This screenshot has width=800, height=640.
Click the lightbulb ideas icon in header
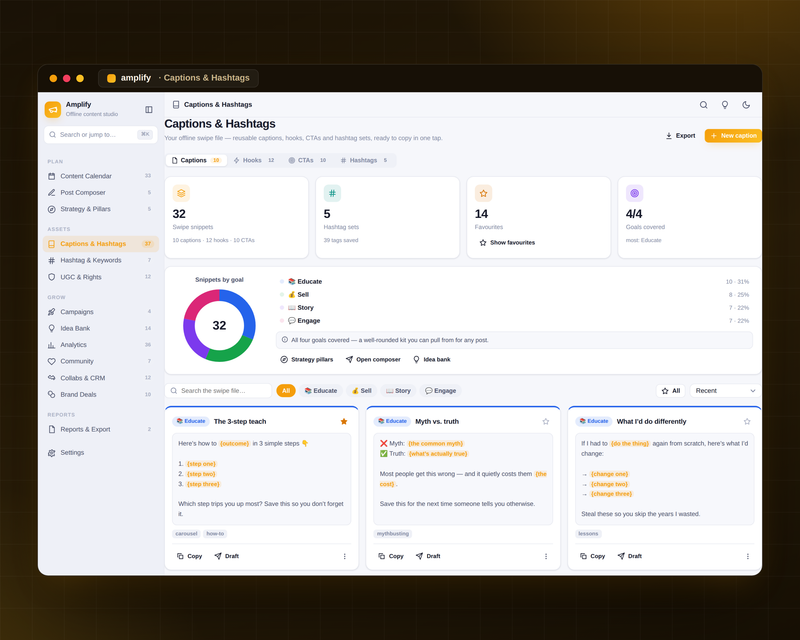tap(724, 105)
